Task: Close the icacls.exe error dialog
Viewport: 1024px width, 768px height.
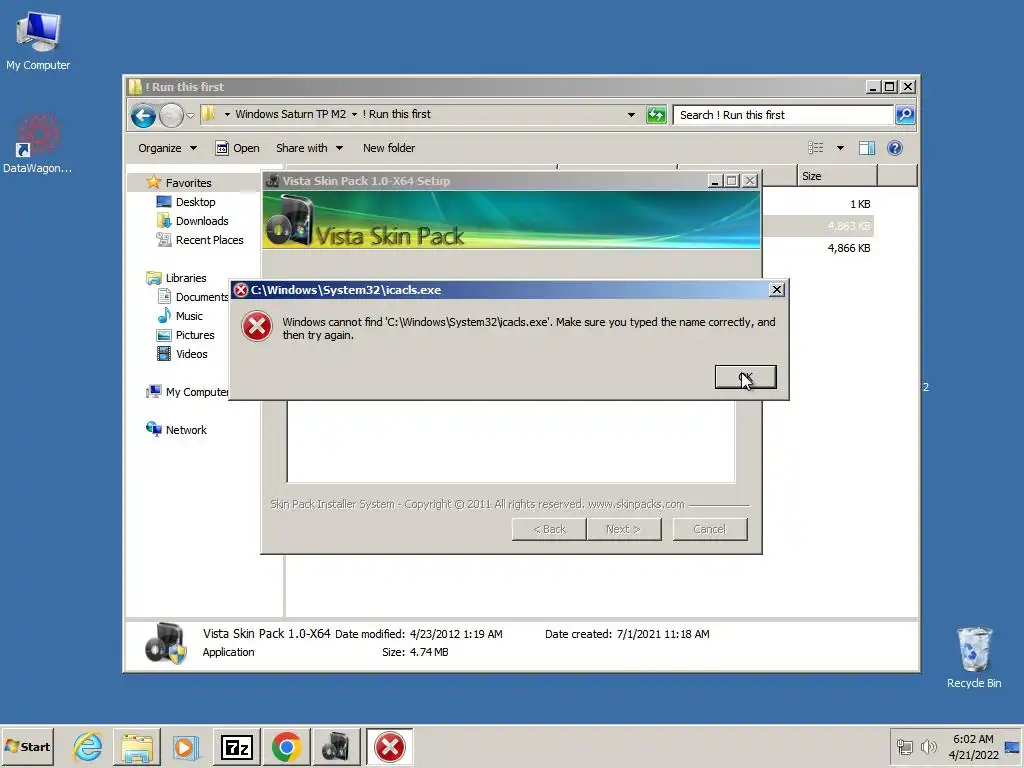Action: pyautogui.click(x=776, y=289)
